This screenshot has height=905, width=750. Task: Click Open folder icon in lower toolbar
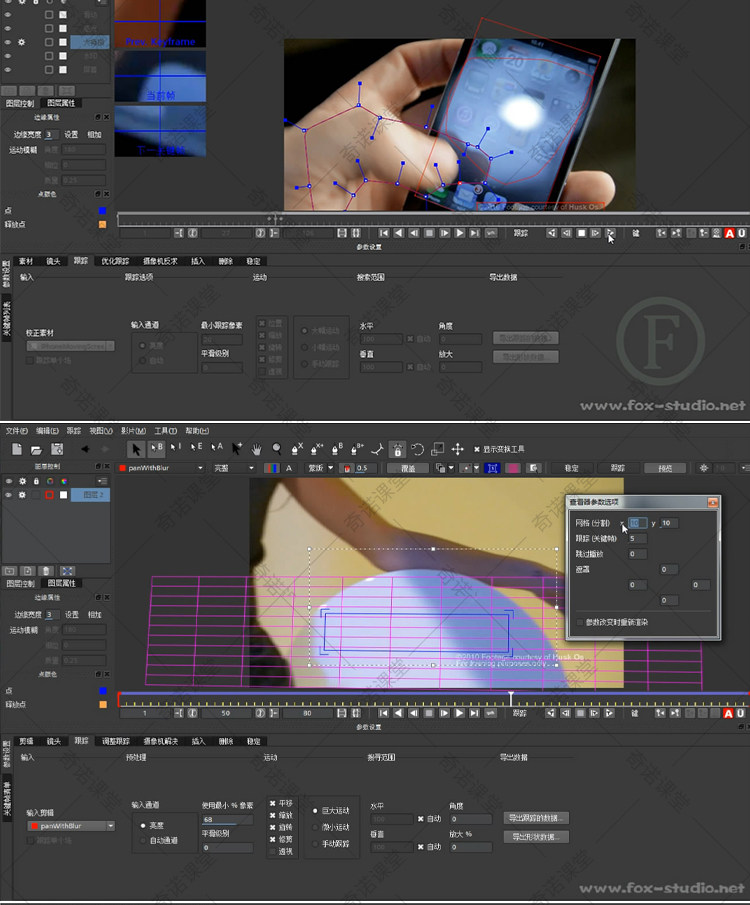tap(36, 449)
